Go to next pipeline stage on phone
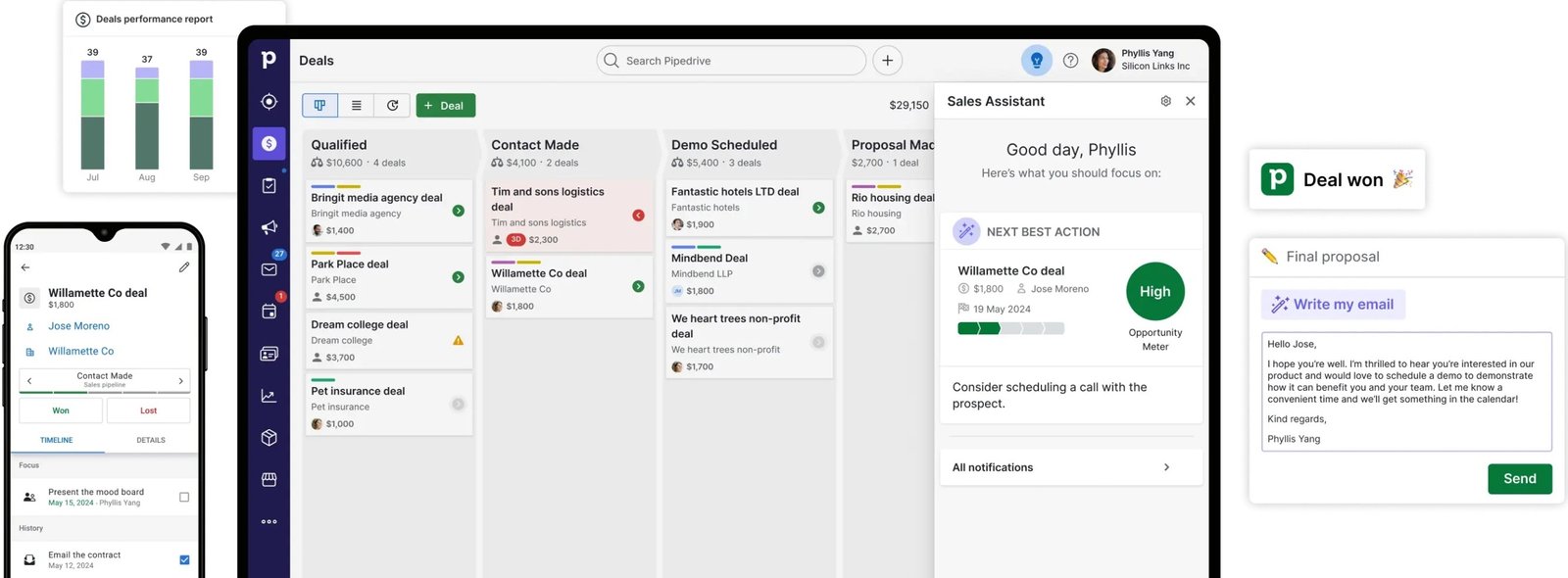 tap(181, 380)
